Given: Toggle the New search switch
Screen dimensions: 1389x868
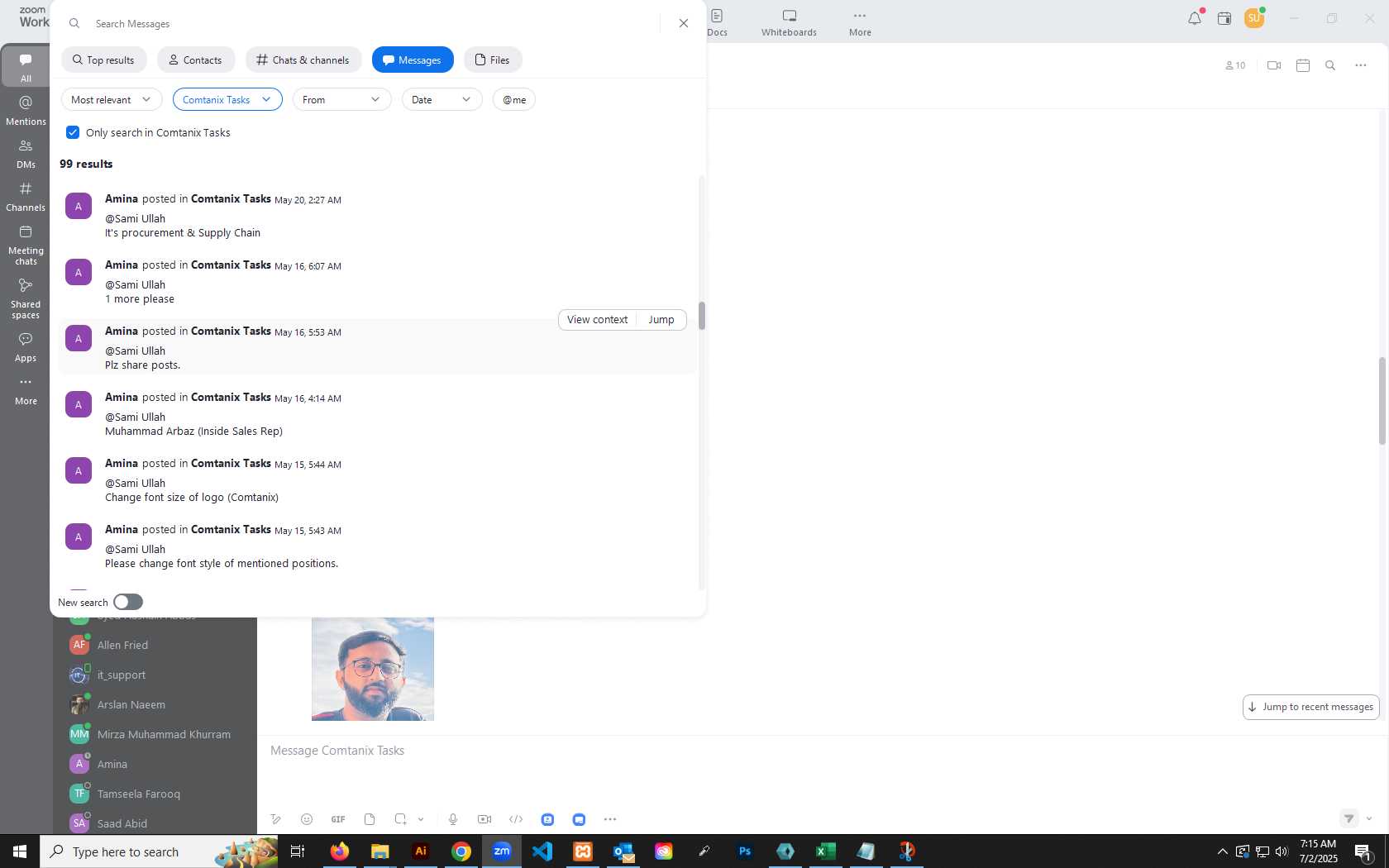Looking at the screenshot, I should [x=128, y=602].
